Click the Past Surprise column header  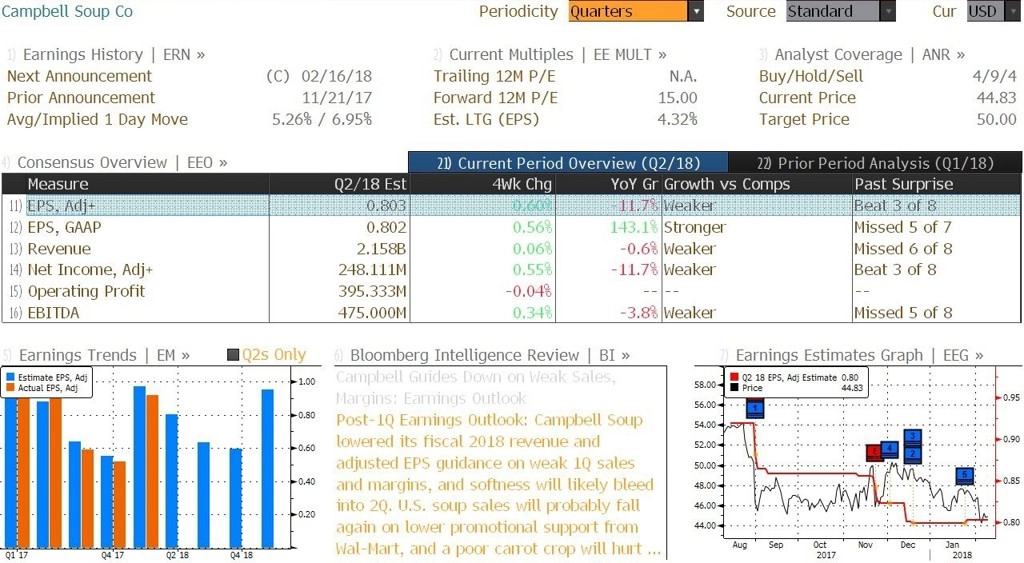click(x=936, y=184)
